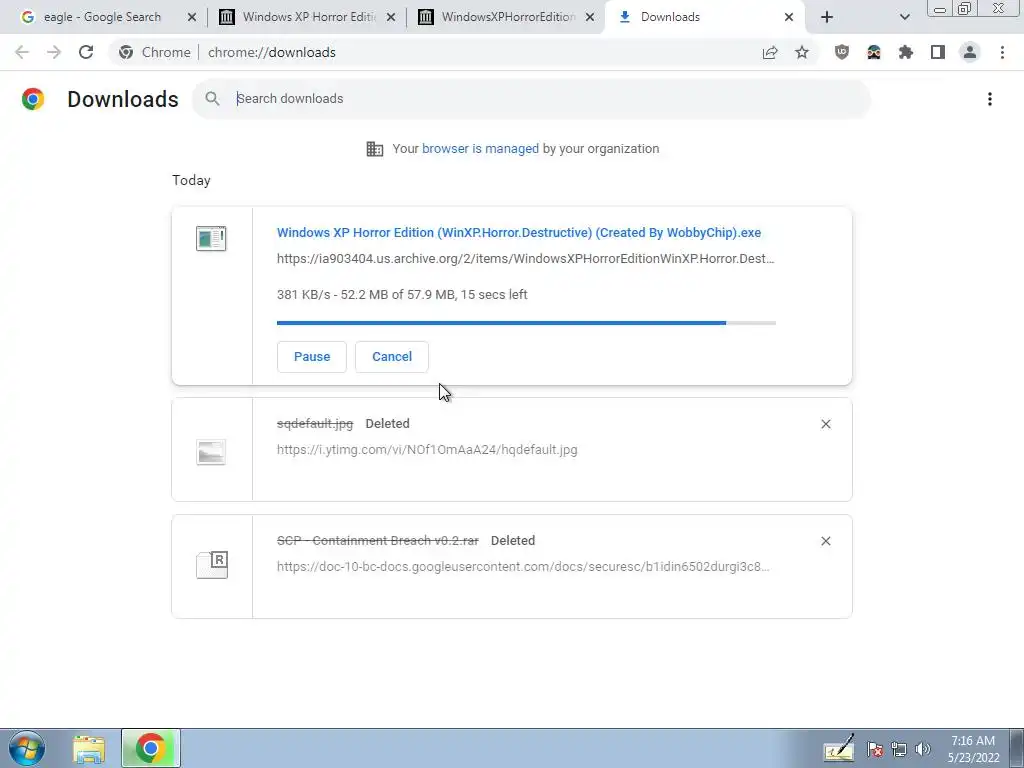Click the Chrome logo next to Downloads
This screenshot has height=768, width=1024.
point(33,99)
